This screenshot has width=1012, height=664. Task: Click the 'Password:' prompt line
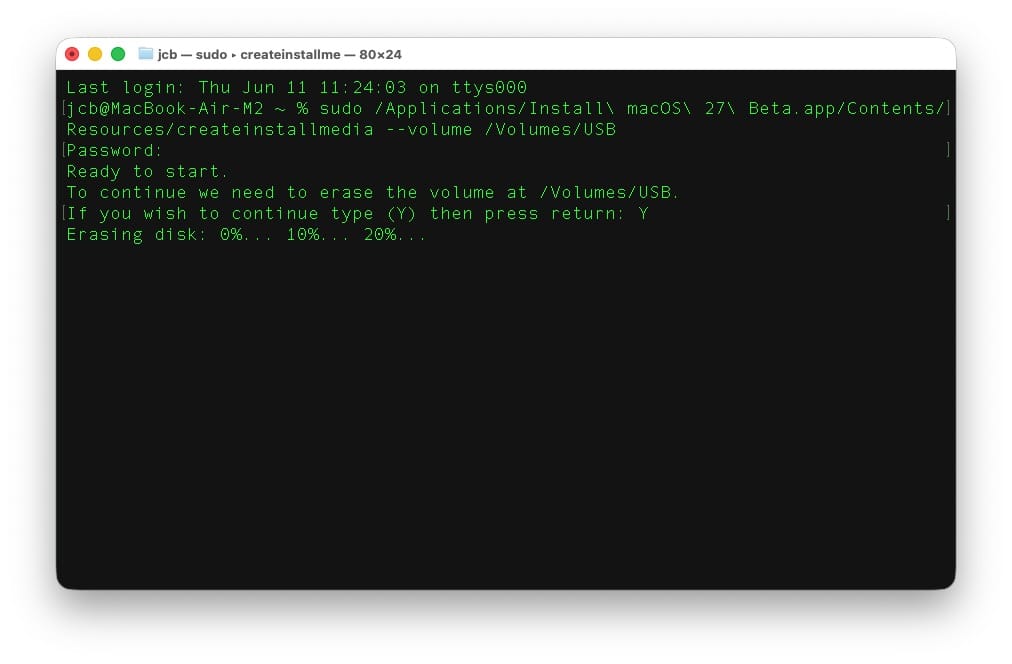[114, 150]
